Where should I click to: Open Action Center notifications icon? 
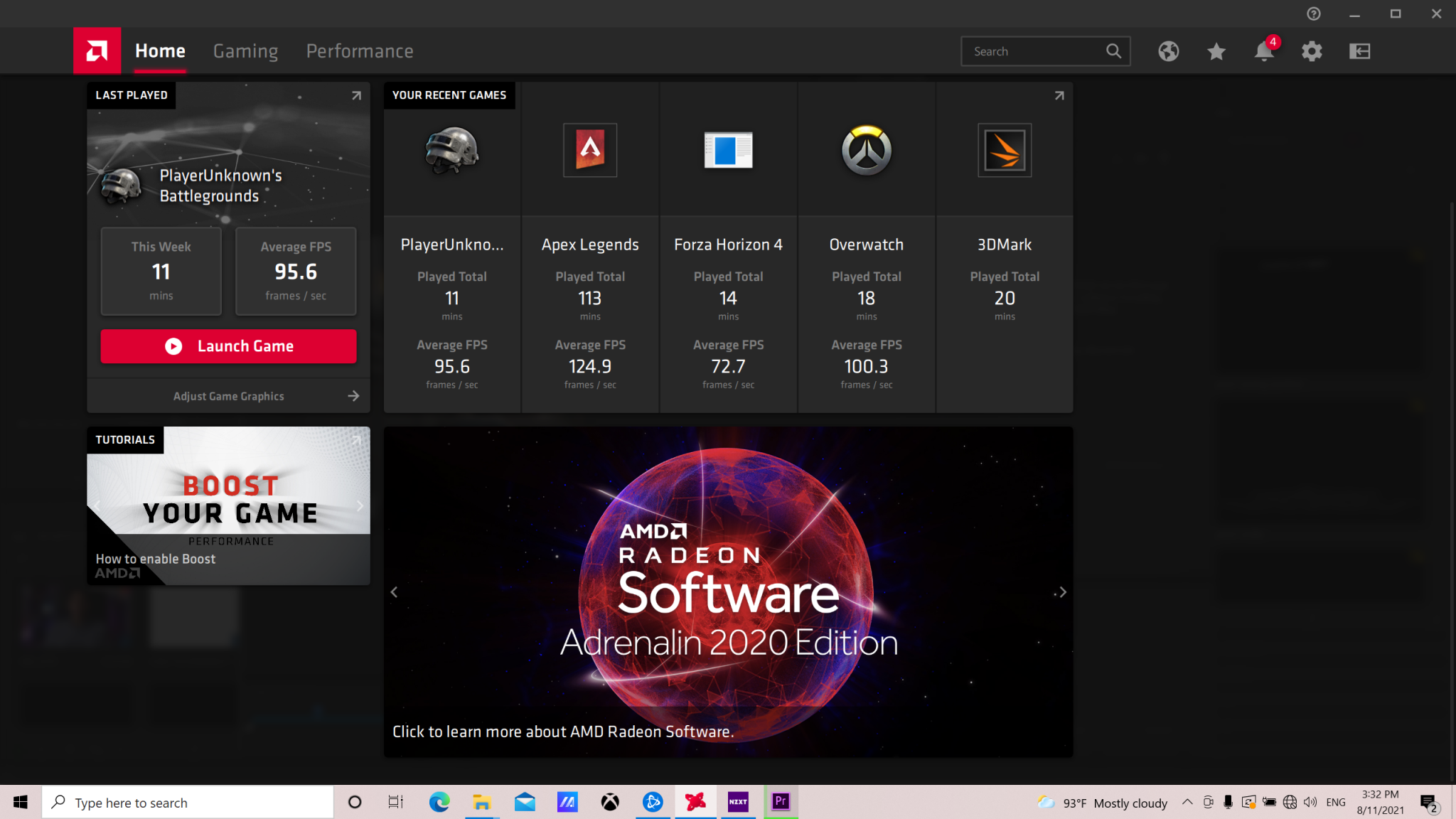pyautogui.click(x=1429, y=803)
